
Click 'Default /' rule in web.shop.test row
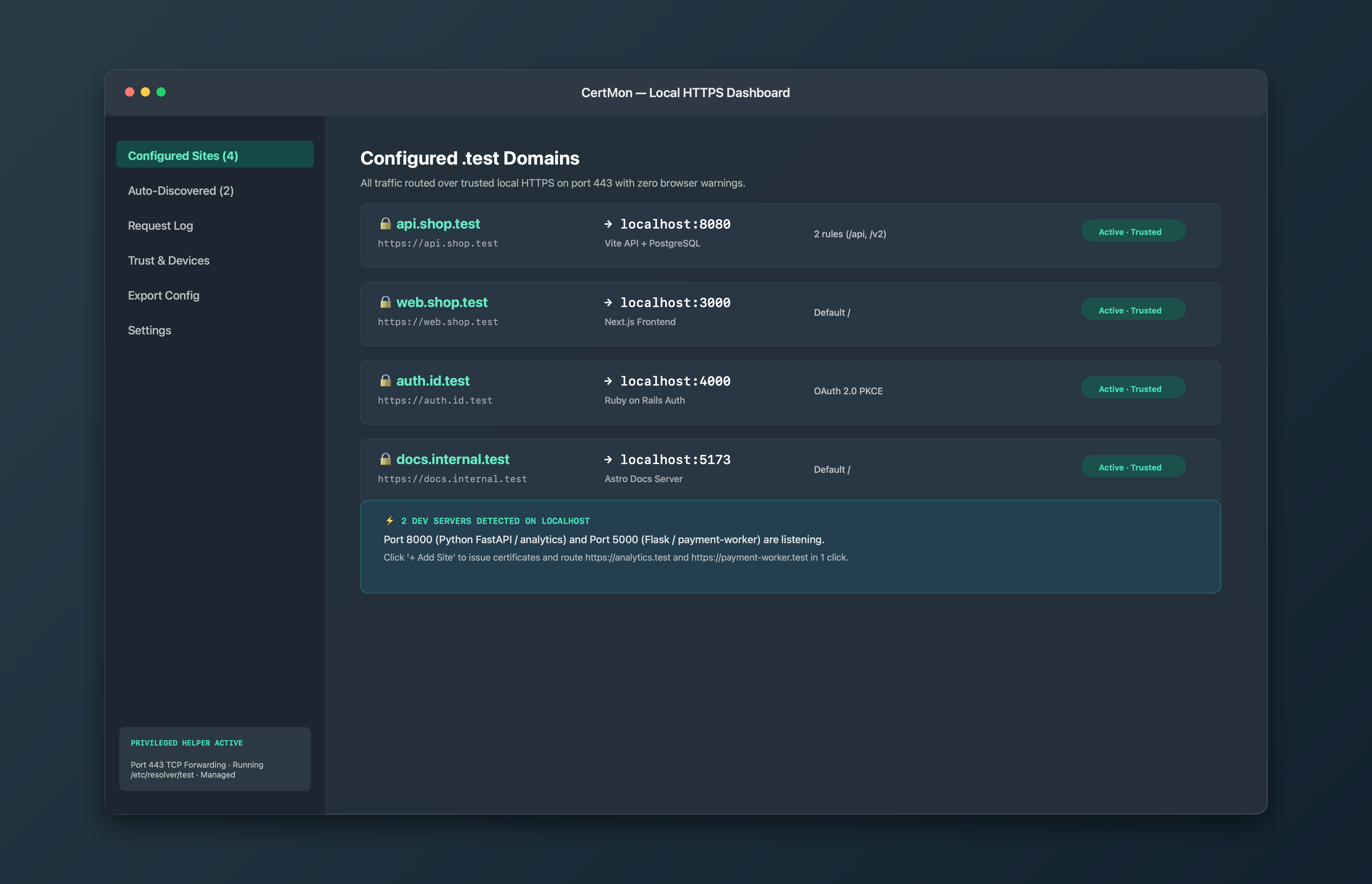(832, 313)
